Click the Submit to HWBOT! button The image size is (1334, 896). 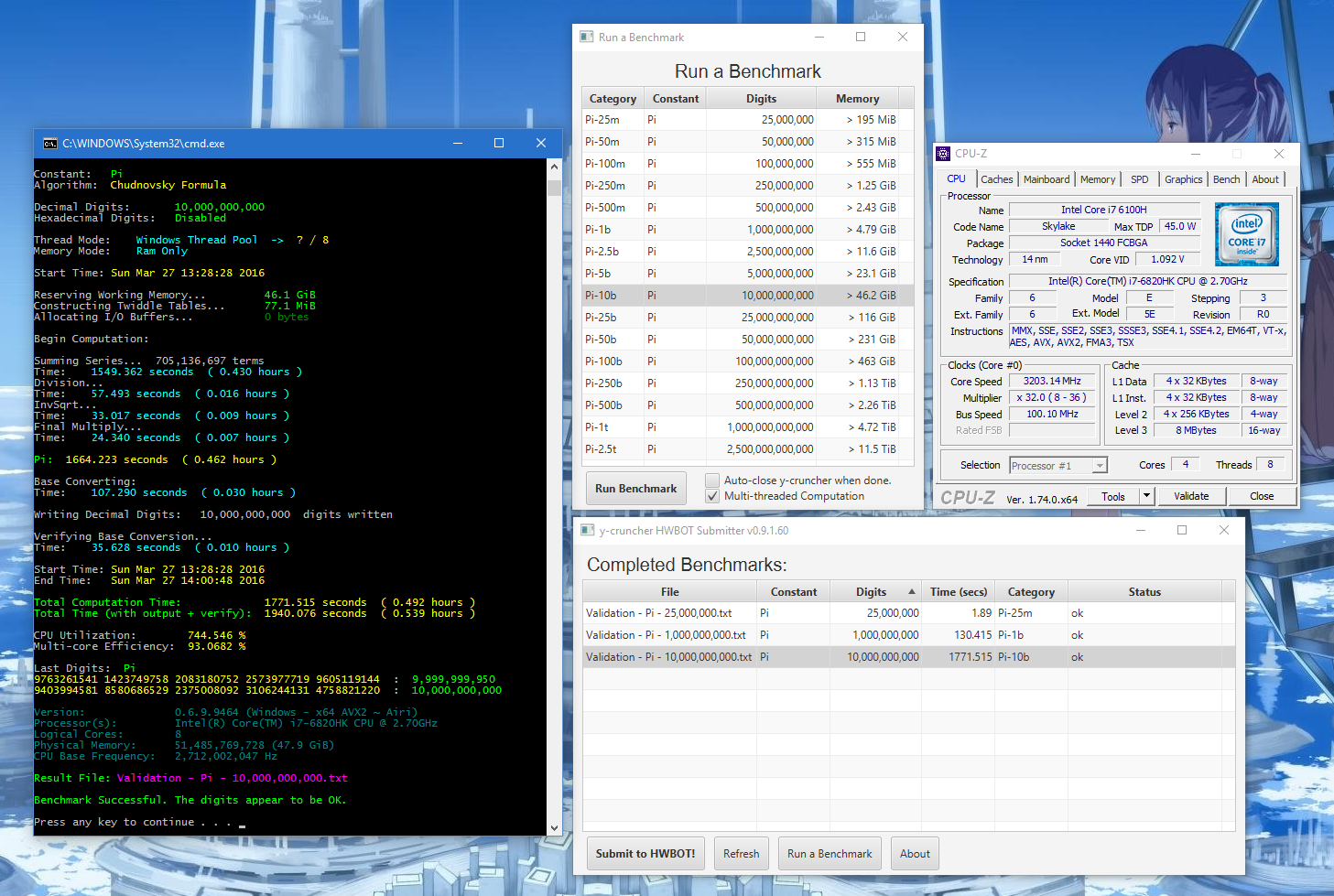point(645,854)
